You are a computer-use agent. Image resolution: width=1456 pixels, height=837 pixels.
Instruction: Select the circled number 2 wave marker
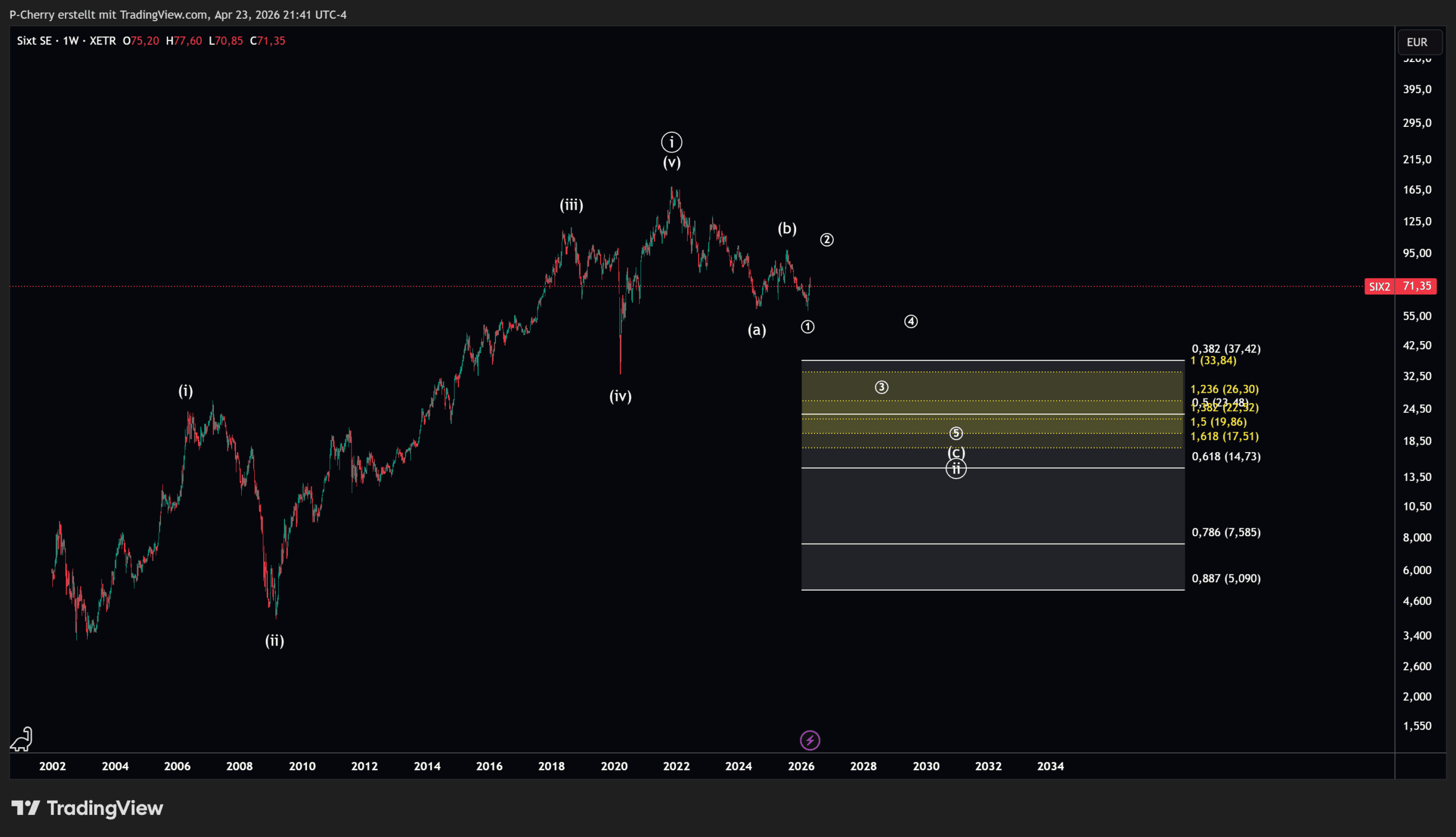(826, 240)
